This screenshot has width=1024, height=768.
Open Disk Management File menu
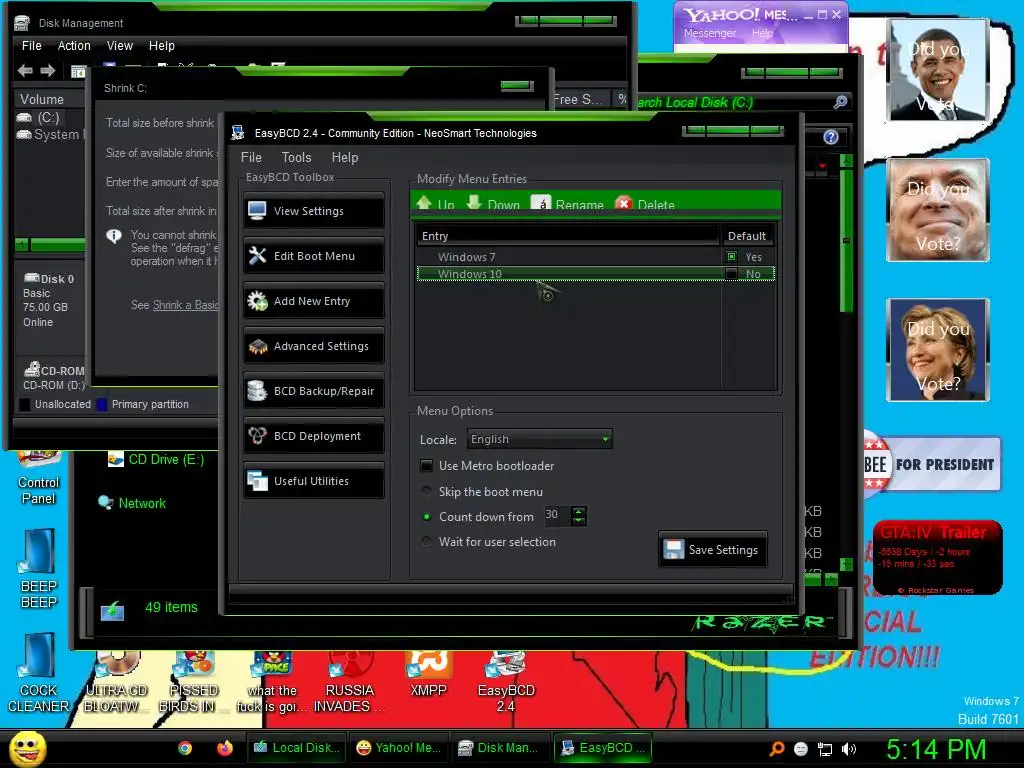pyautogui.click(x=31, y=46)
